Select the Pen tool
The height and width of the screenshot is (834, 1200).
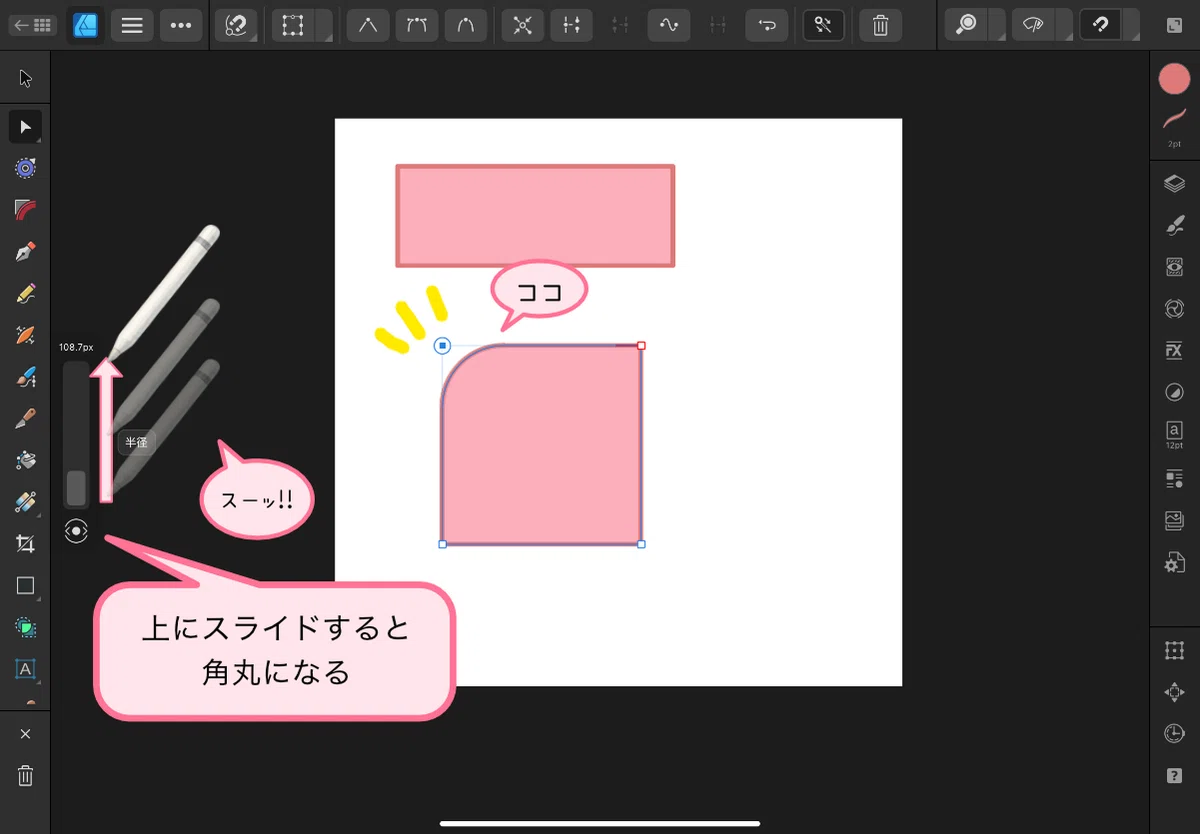[x=26, y=251]
